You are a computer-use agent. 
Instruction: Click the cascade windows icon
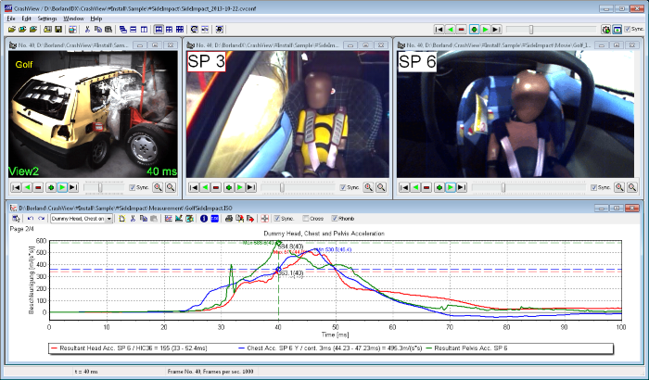click(x=123, y=29)
